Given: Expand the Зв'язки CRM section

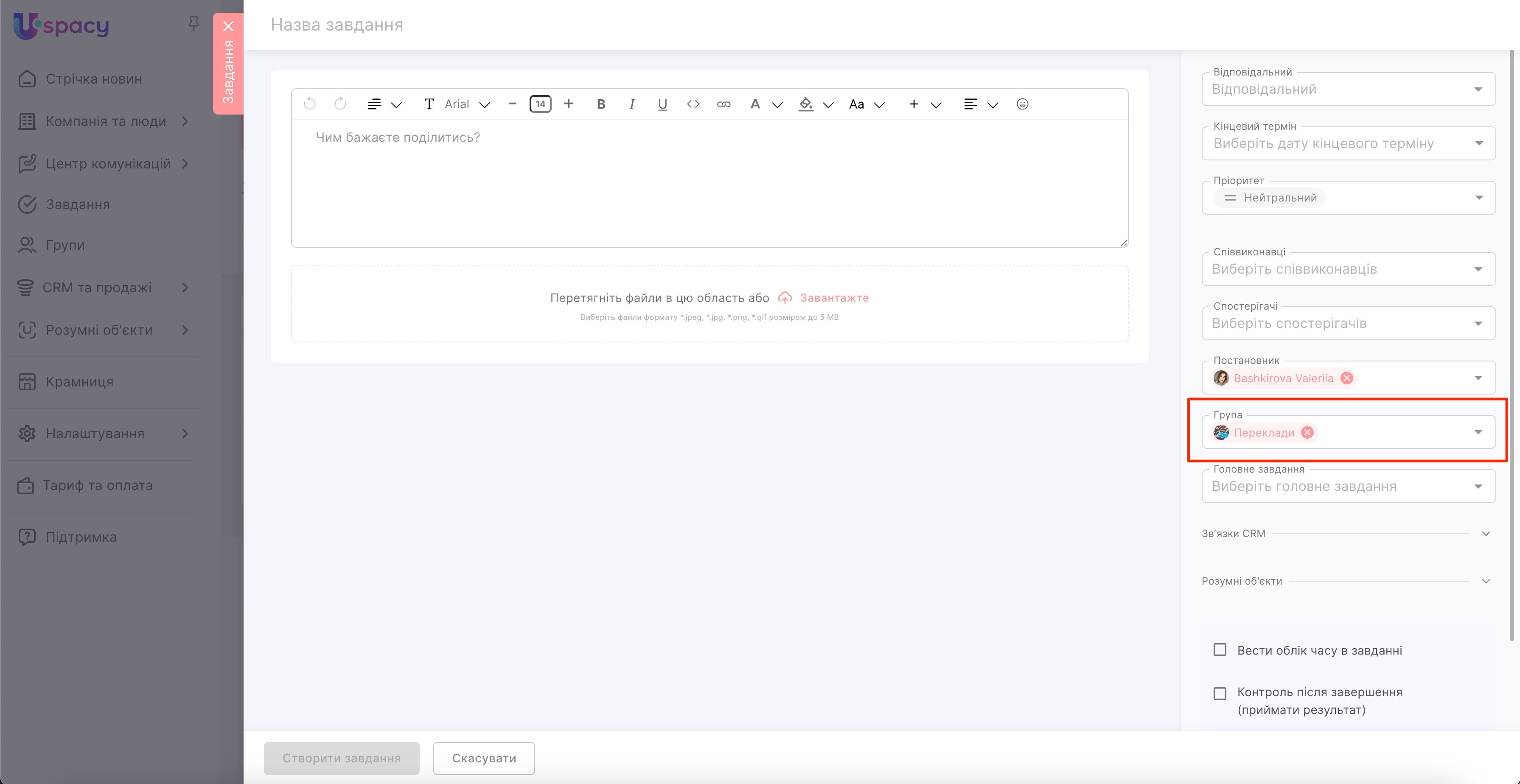Looking at the screenshot, I should coord(1486,533).
